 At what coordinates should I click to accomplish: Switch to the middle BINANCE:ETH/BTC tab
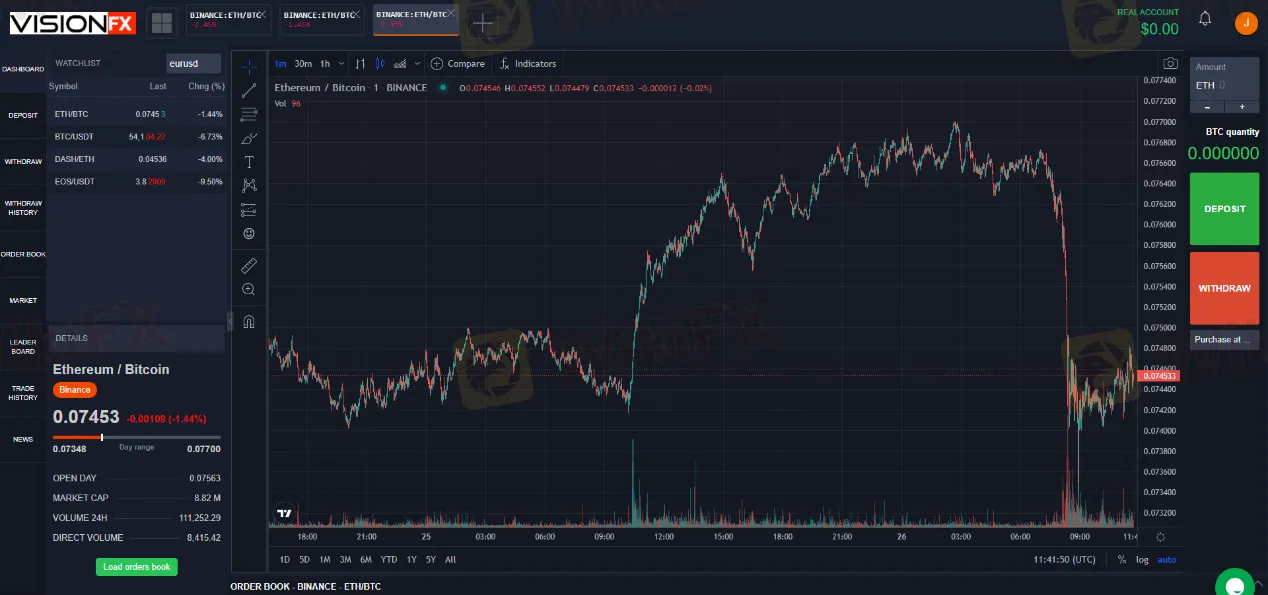[320, 17]
